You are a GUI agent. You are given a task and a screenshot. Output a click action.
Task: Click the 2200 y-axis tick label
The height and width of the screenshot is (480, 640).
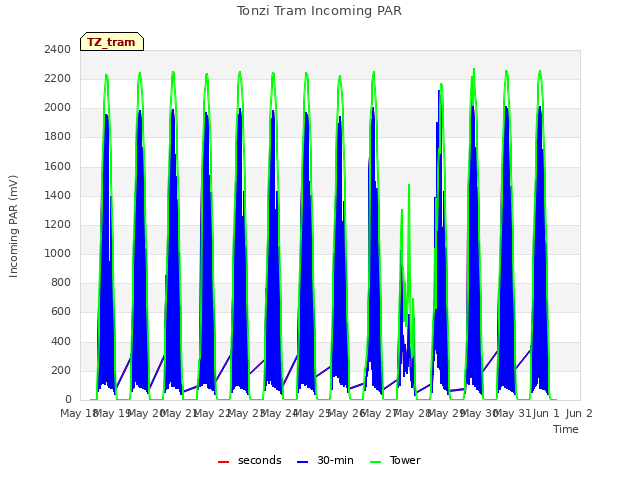pos(58,78)
